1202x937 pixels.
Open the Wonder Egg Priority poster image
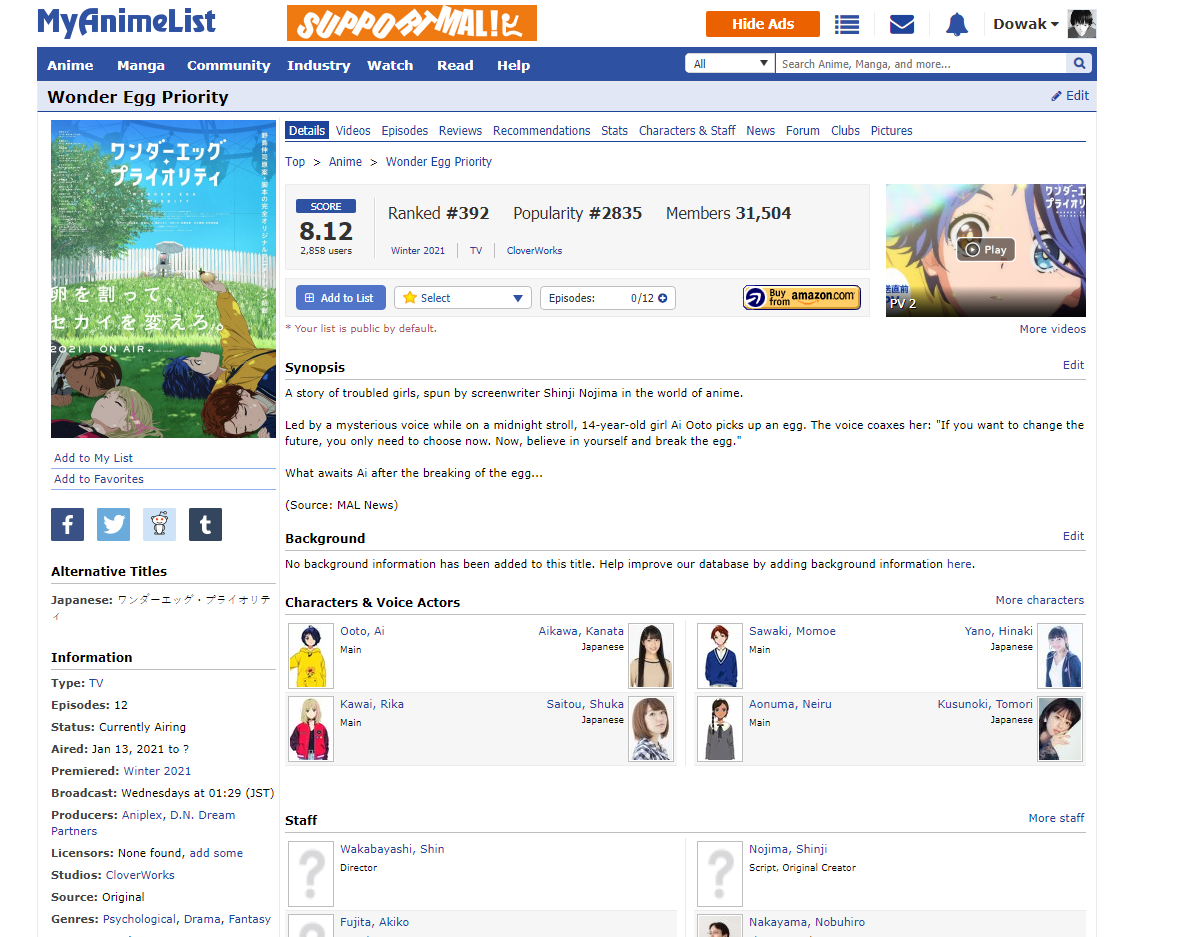click(163, 279)
